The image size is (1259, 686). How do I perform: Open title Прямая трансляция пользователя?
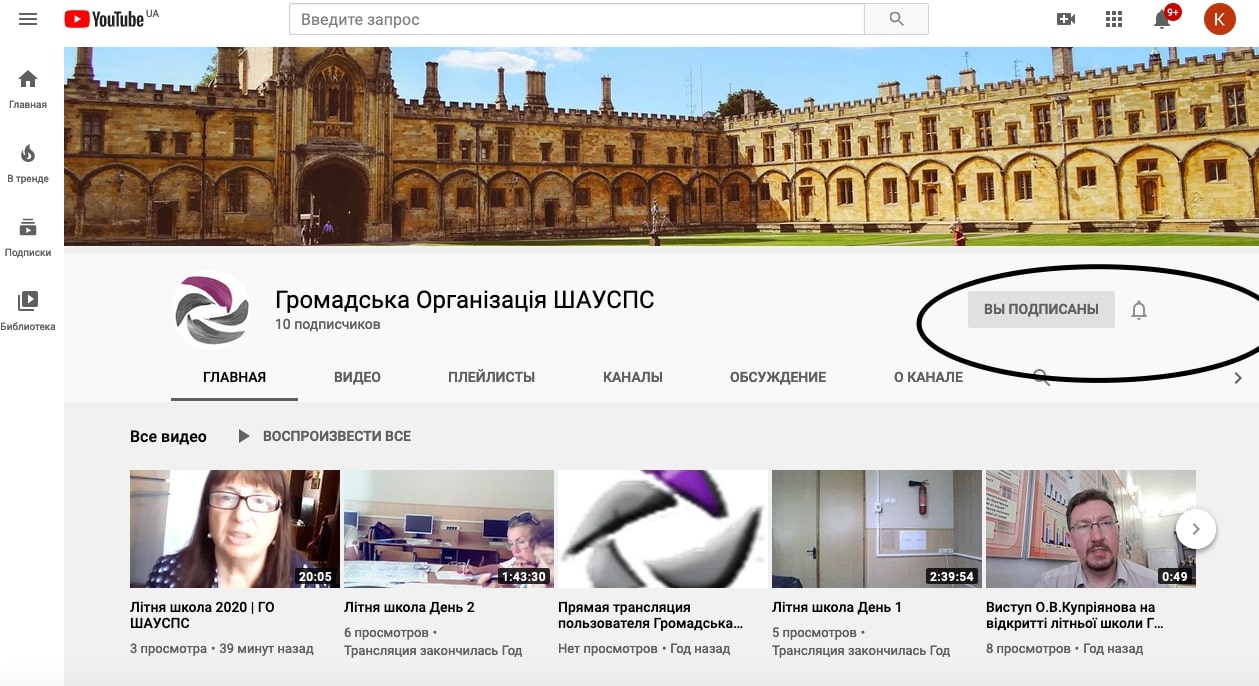pos(651,615)
